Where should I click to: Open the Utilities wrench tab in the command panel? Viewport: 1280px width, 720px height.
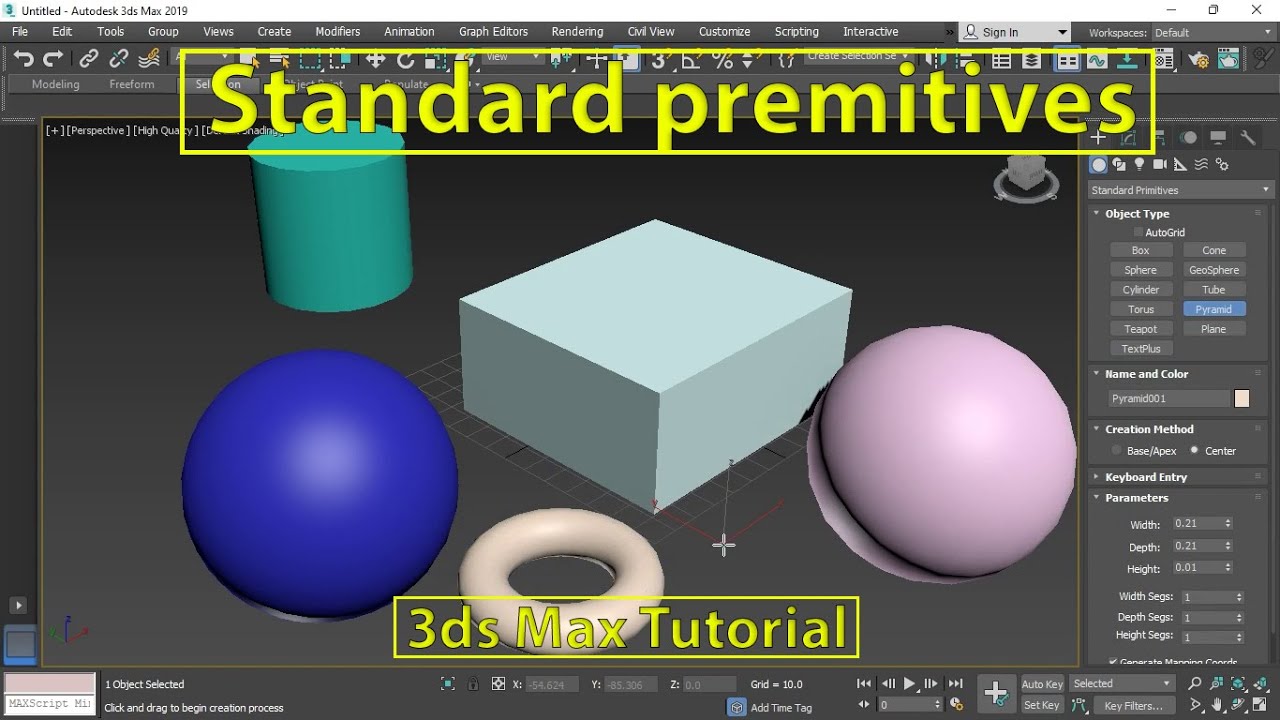point(1247,138)
